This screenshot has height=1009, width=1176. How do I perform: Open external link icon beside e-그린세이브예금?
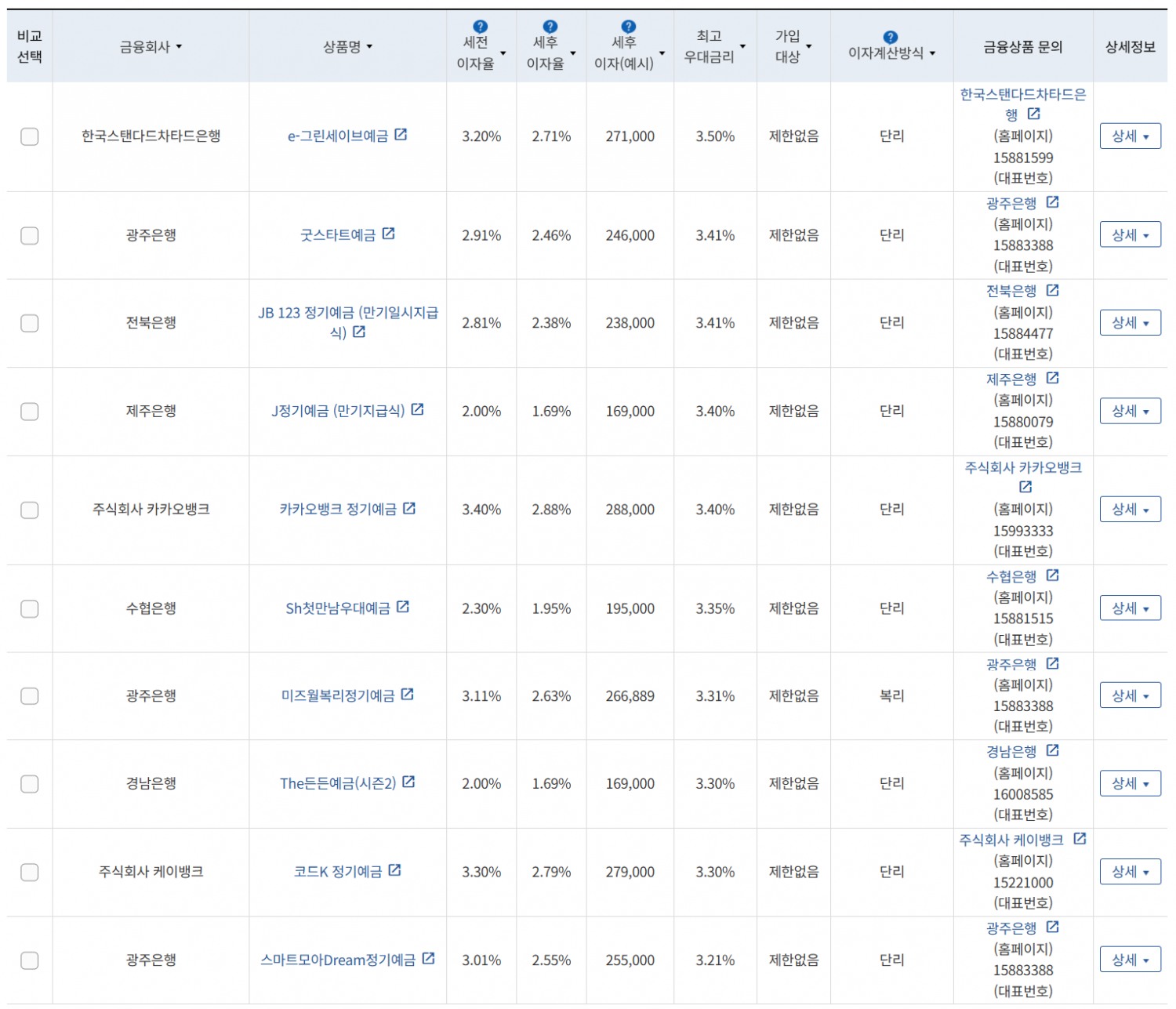click(x=401, y=135)
